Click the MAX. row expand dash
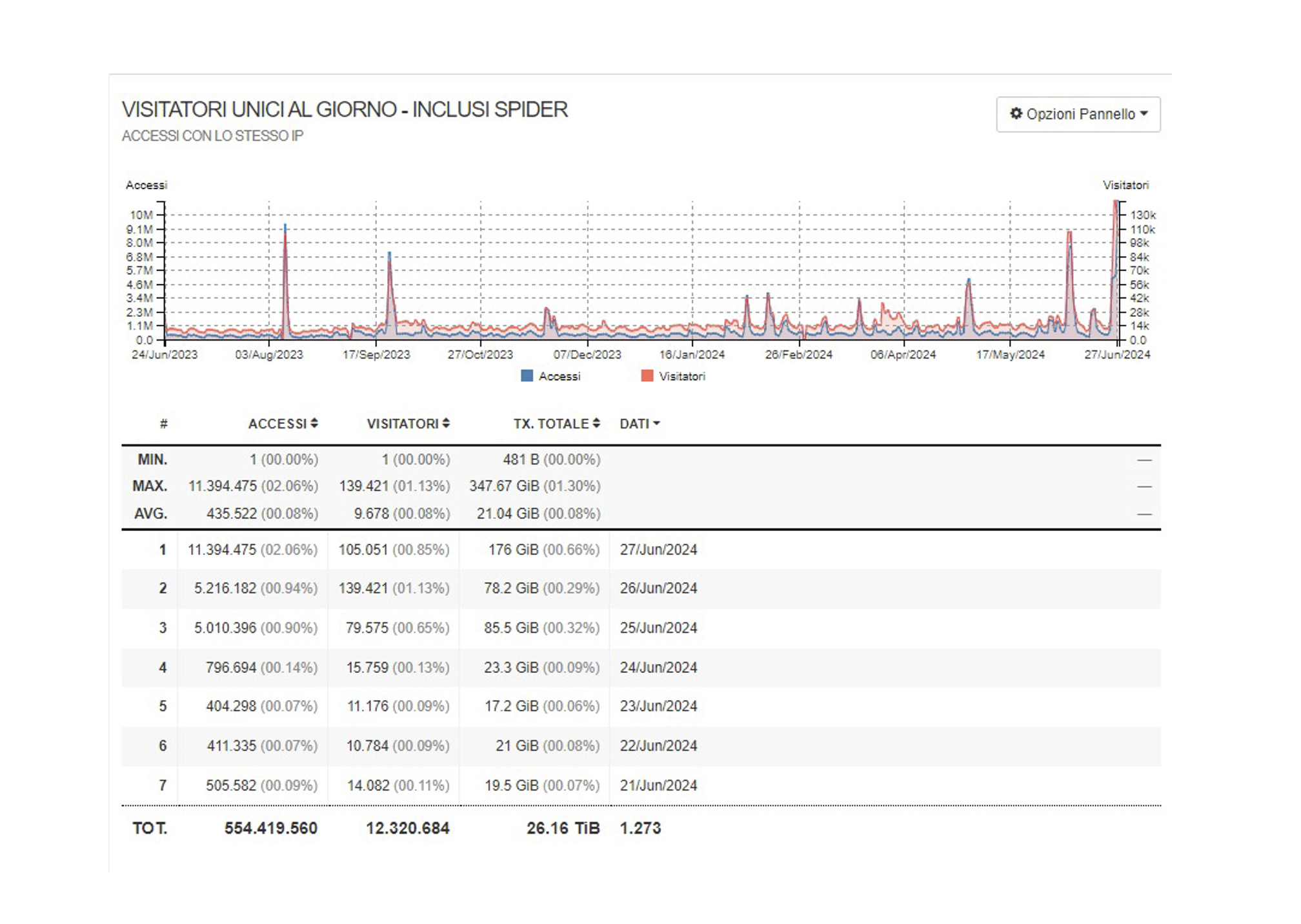The height and width of the screenshot is (924, 1301). [1144, 487]
